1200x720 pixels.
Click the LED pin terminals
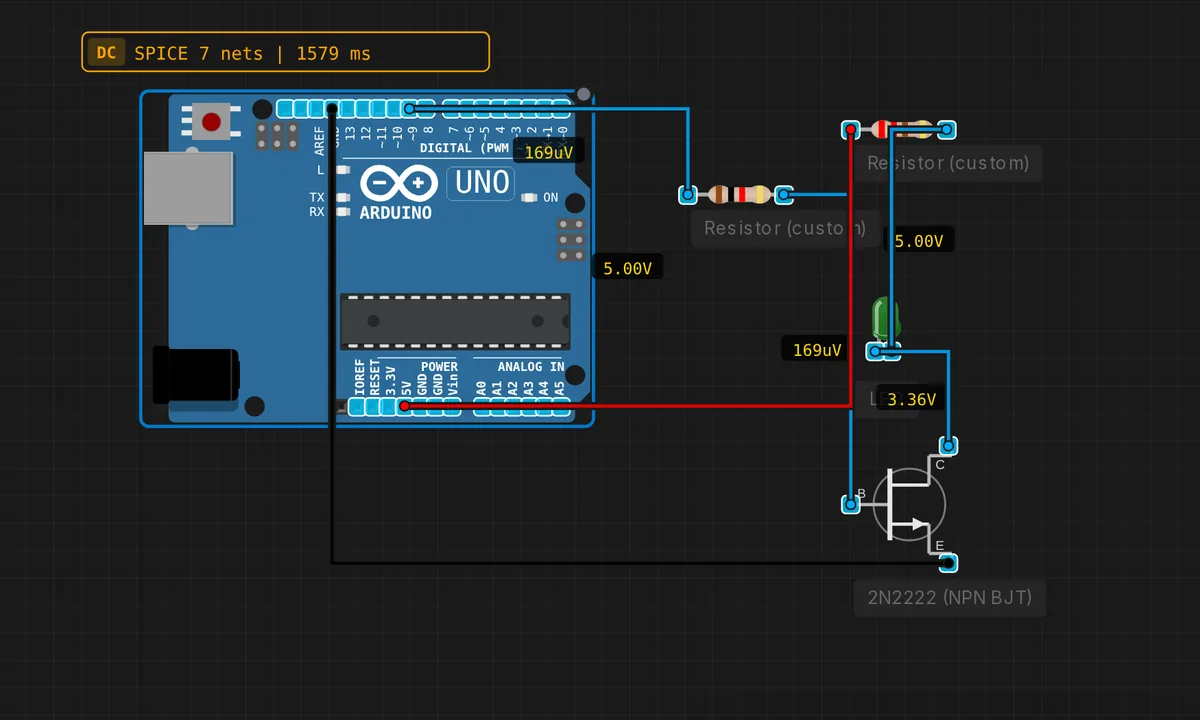(883, 351)
